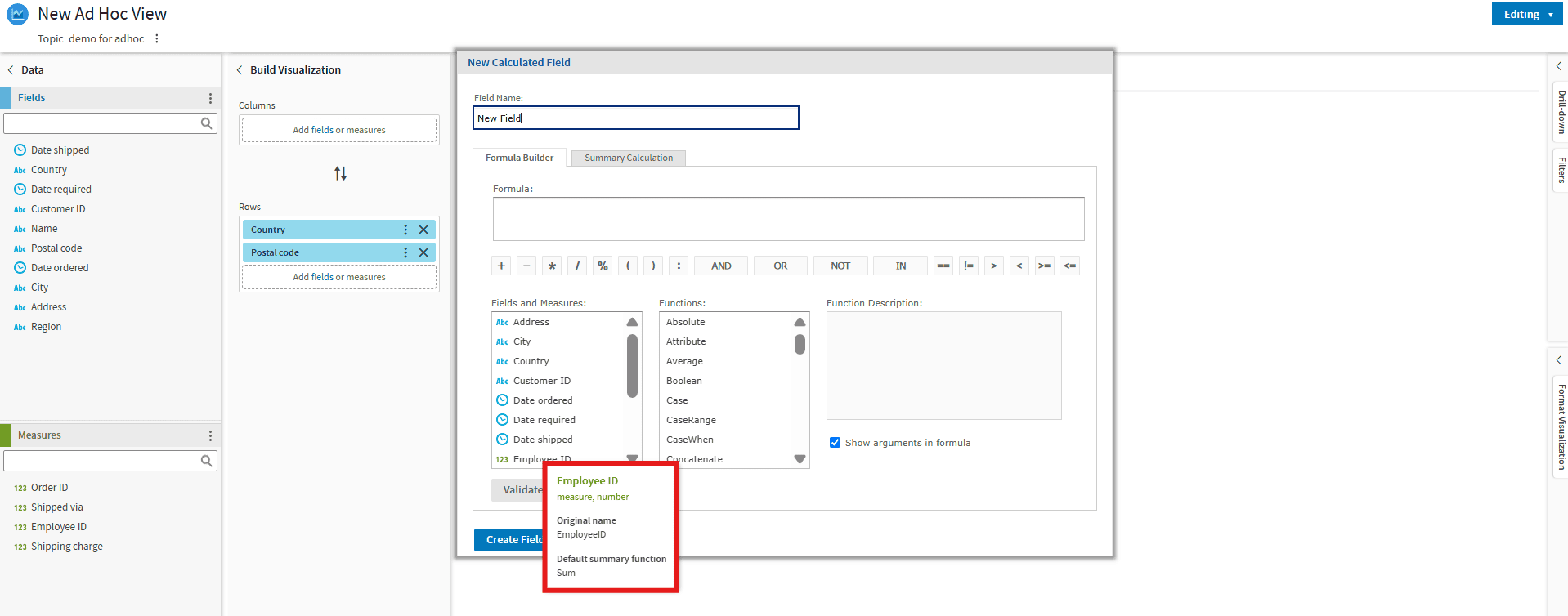Switch to Summary Calculation tab
Viewport: 1568px width, 616px height.
click(628, 158)
